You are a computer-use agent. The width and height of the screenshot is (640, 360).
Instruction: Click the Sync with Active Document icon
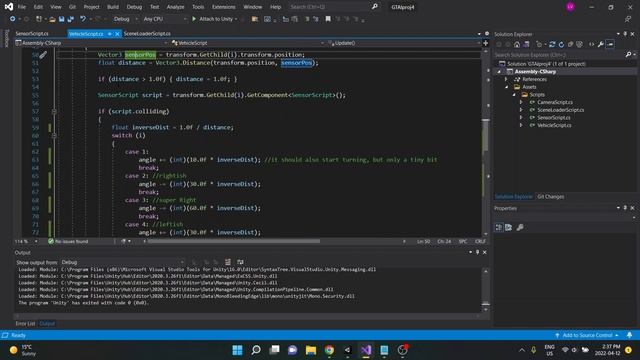point(552,44)
